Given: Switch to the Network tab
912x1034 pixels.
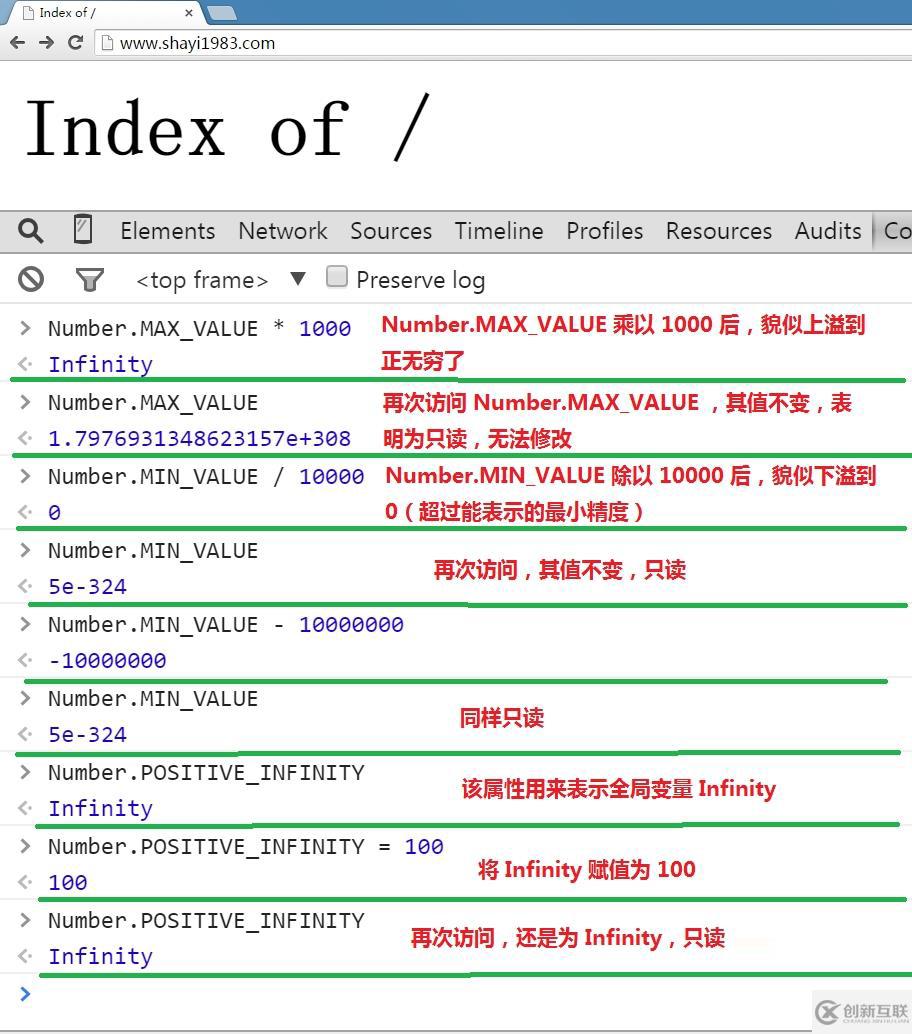Looking at the screenshot, I should 283,231.
